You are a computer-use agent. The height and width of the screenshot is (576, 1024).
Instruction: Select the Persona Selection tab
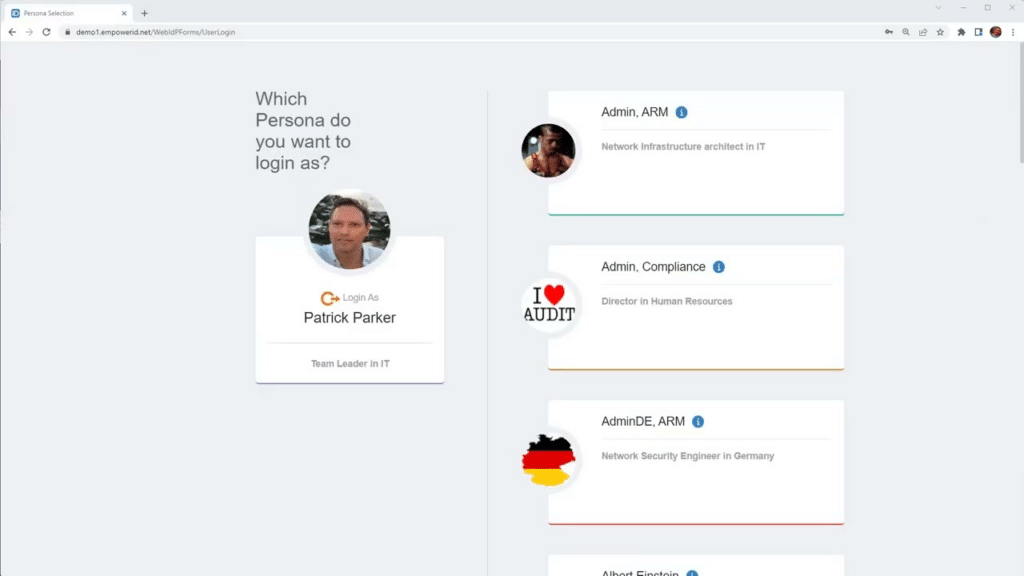[x=65, y=13]
